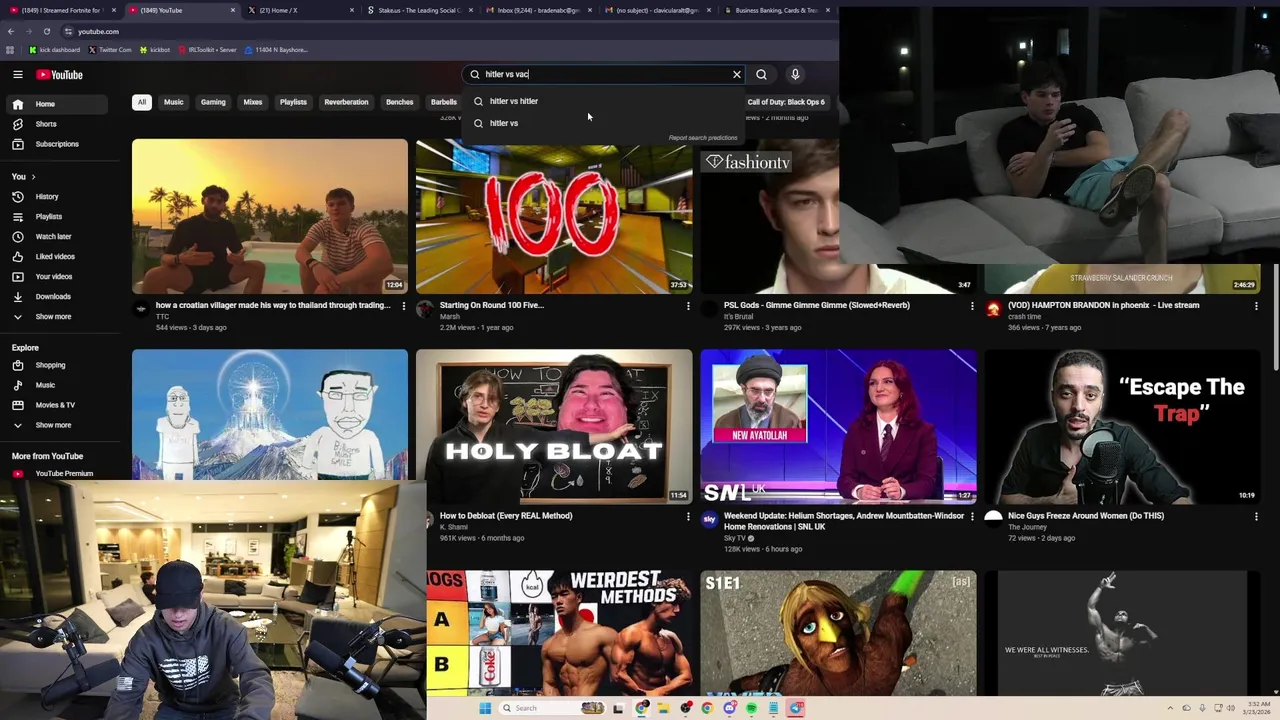Click the magnifier search button

pyautogui.click(x=762, y=74)
